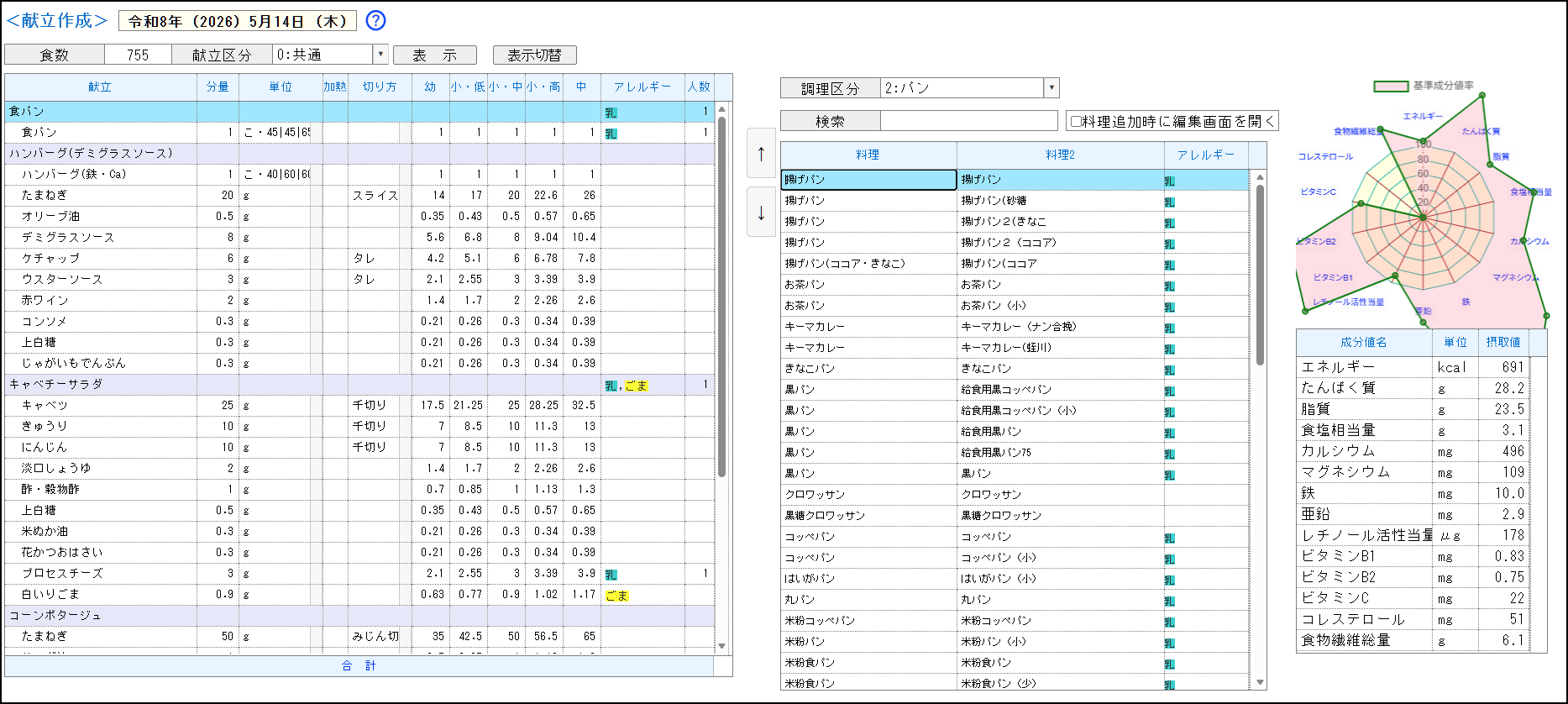This screenshot has width=1568, height=704.
Task: Click the allergy icon for きなこパン
Action: [x=1169, y=370]
